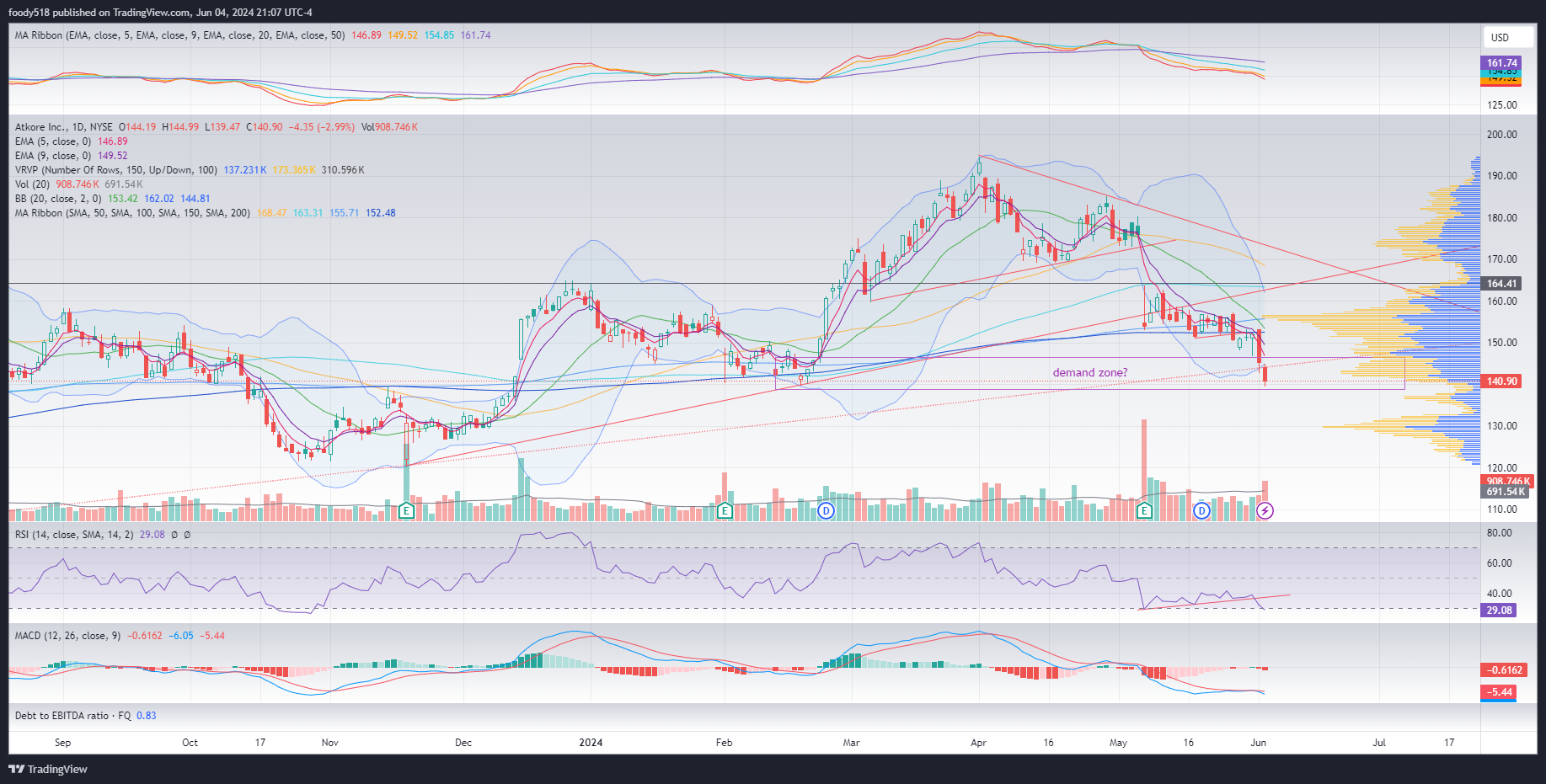
Task: Click the November earnings E marker
Action: pos(406,510)
